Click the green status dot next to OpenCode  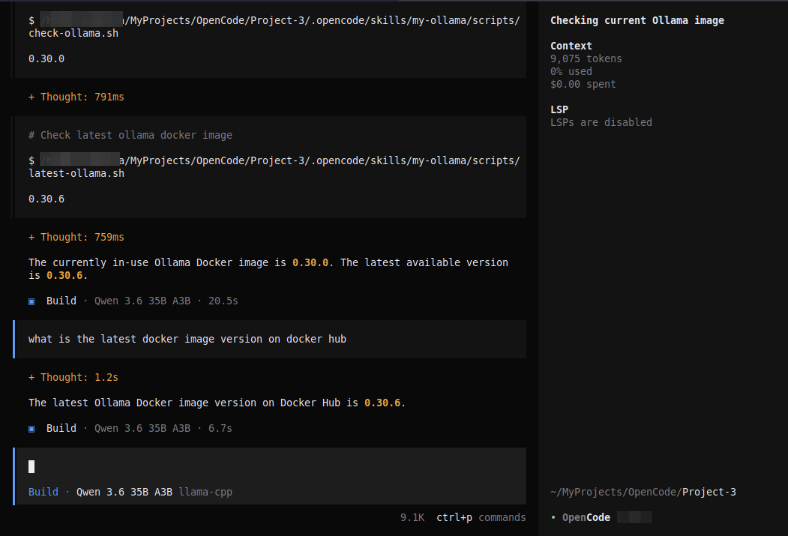point(553,517)
